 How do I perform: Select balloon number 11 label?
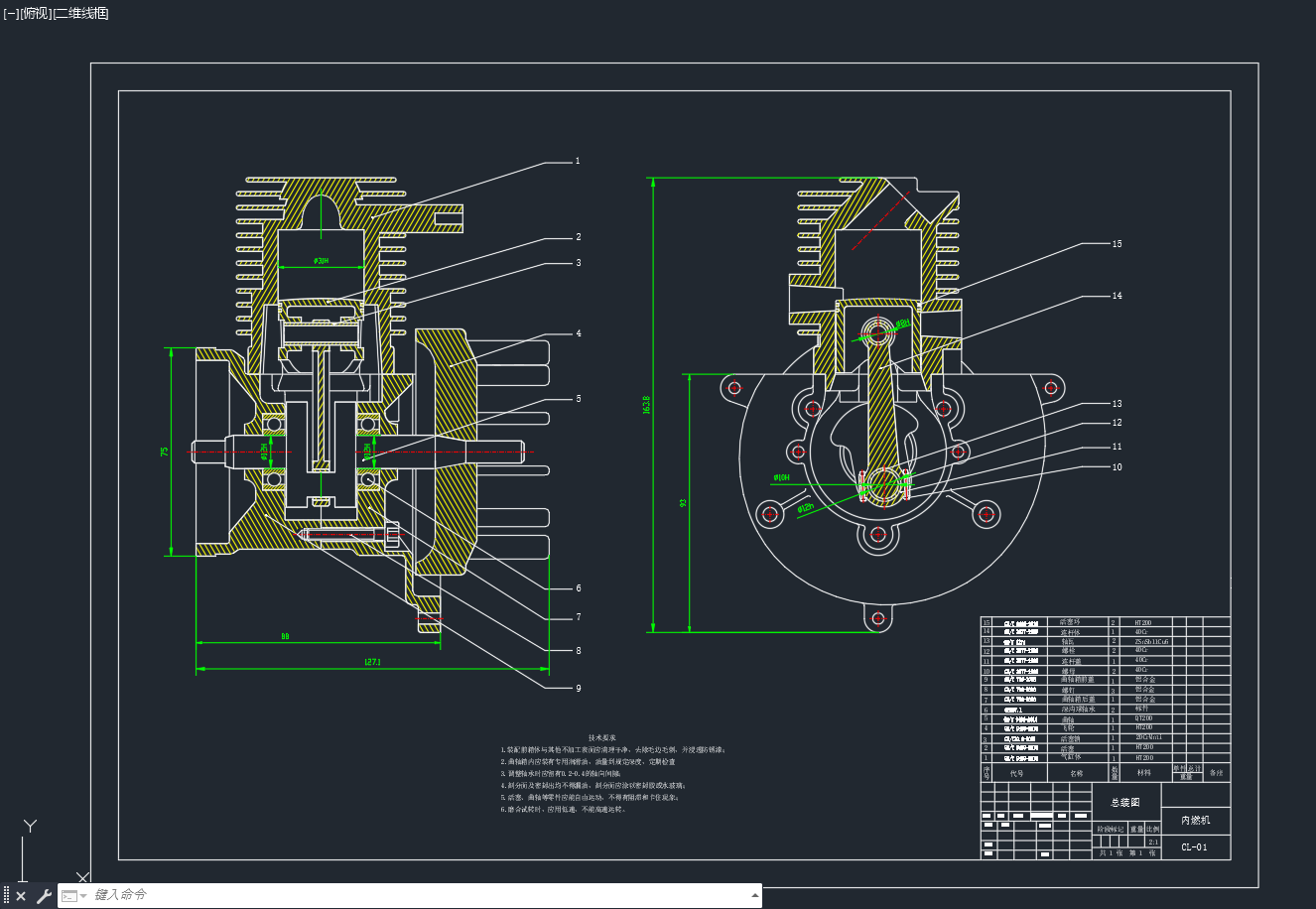(1117, 447)
